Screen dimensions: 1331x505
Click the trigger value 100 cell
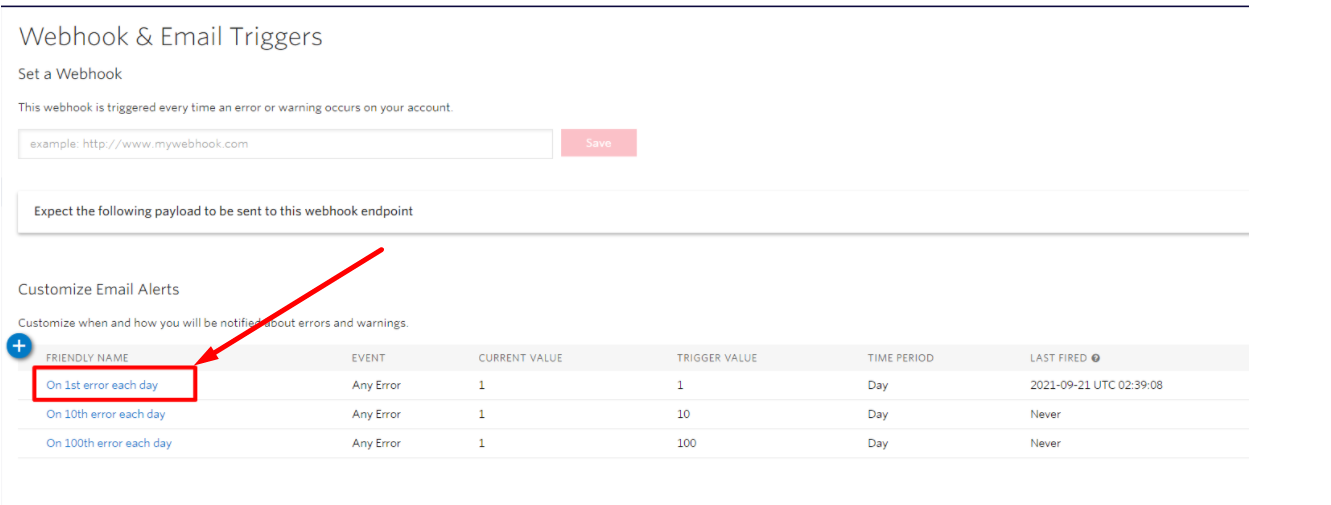(x=686, y=443)
